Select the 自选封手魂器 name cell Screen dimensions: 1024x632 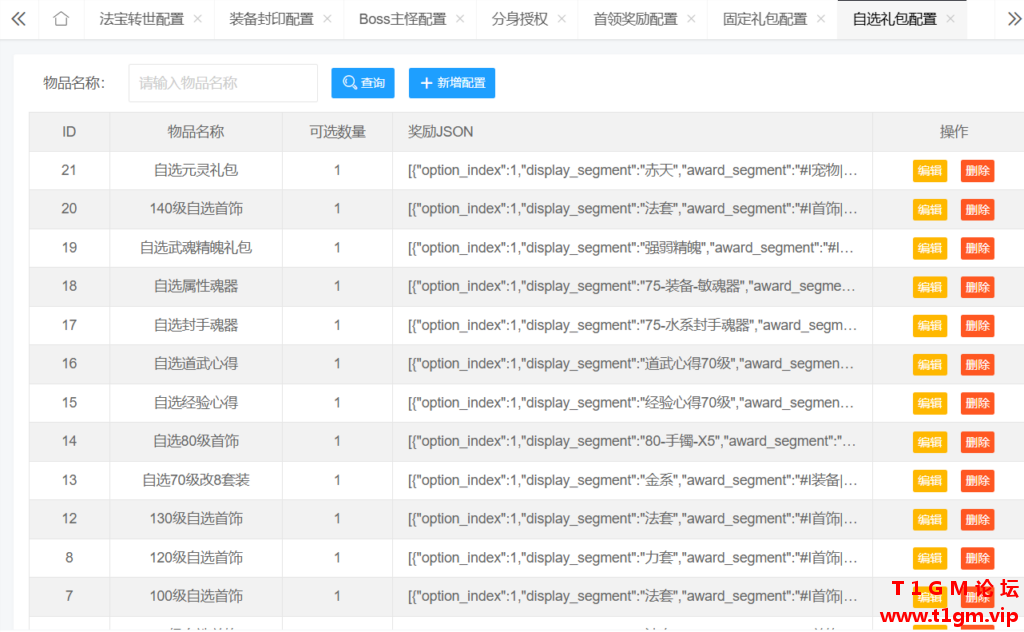[196, 325]
